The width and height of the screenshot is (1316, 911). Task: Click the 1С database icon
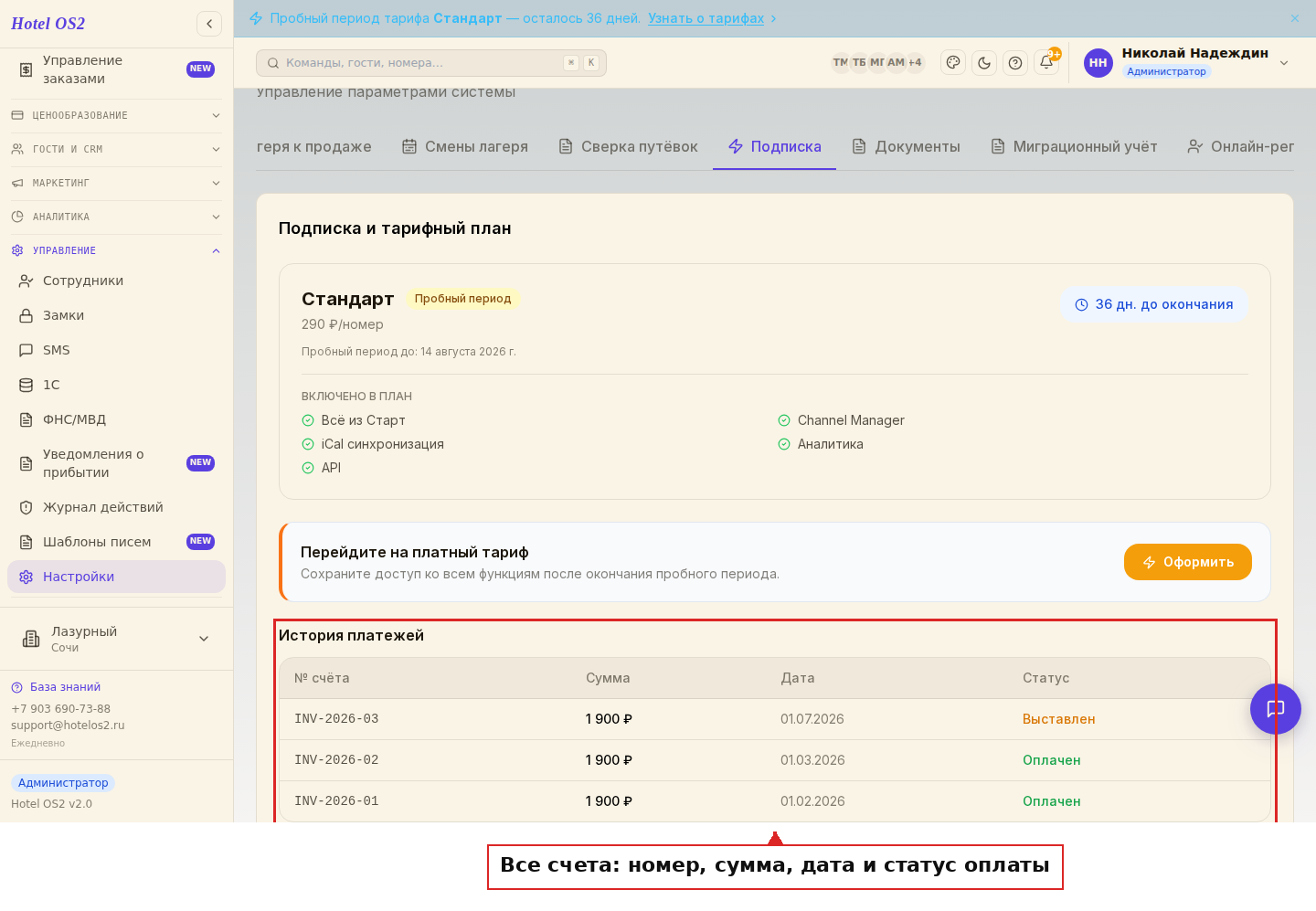point(27,385)
